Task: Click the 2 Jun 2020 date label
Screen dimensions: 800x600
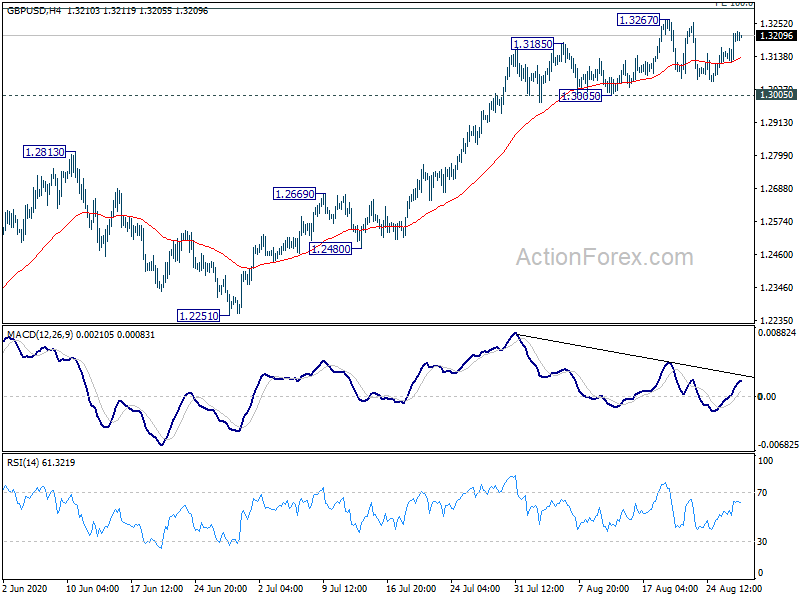Action: [26, 590]
